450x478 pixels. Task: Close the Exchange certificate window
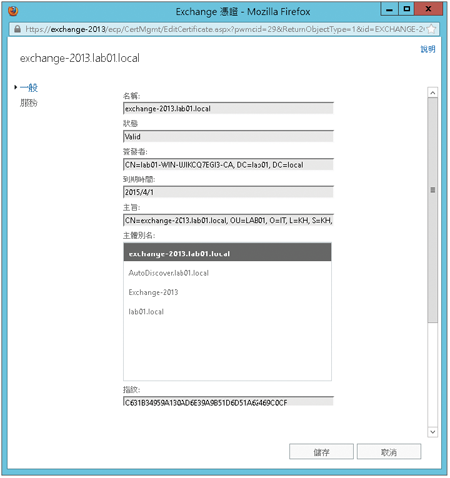click(429, 9)
